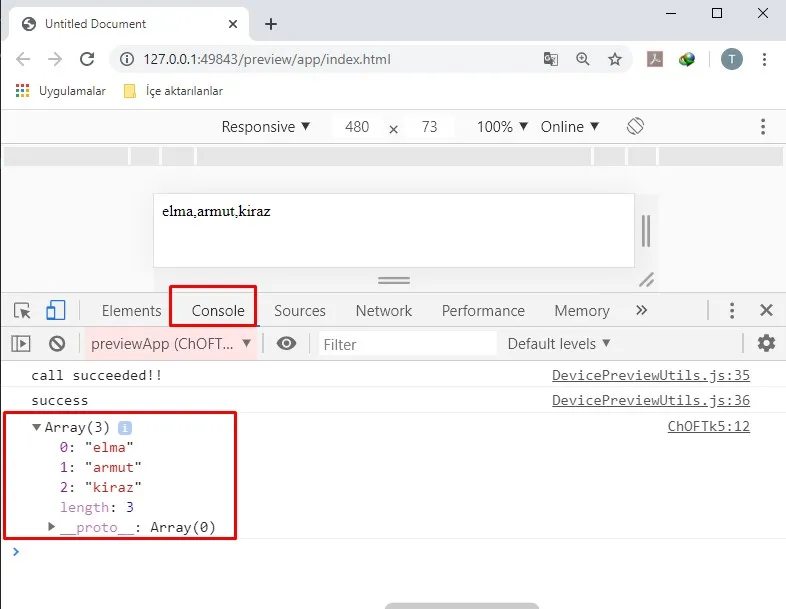The width and height of the screenshot is (786, 609).
Task: Click the address bar URL
Action: coord(267,59)
